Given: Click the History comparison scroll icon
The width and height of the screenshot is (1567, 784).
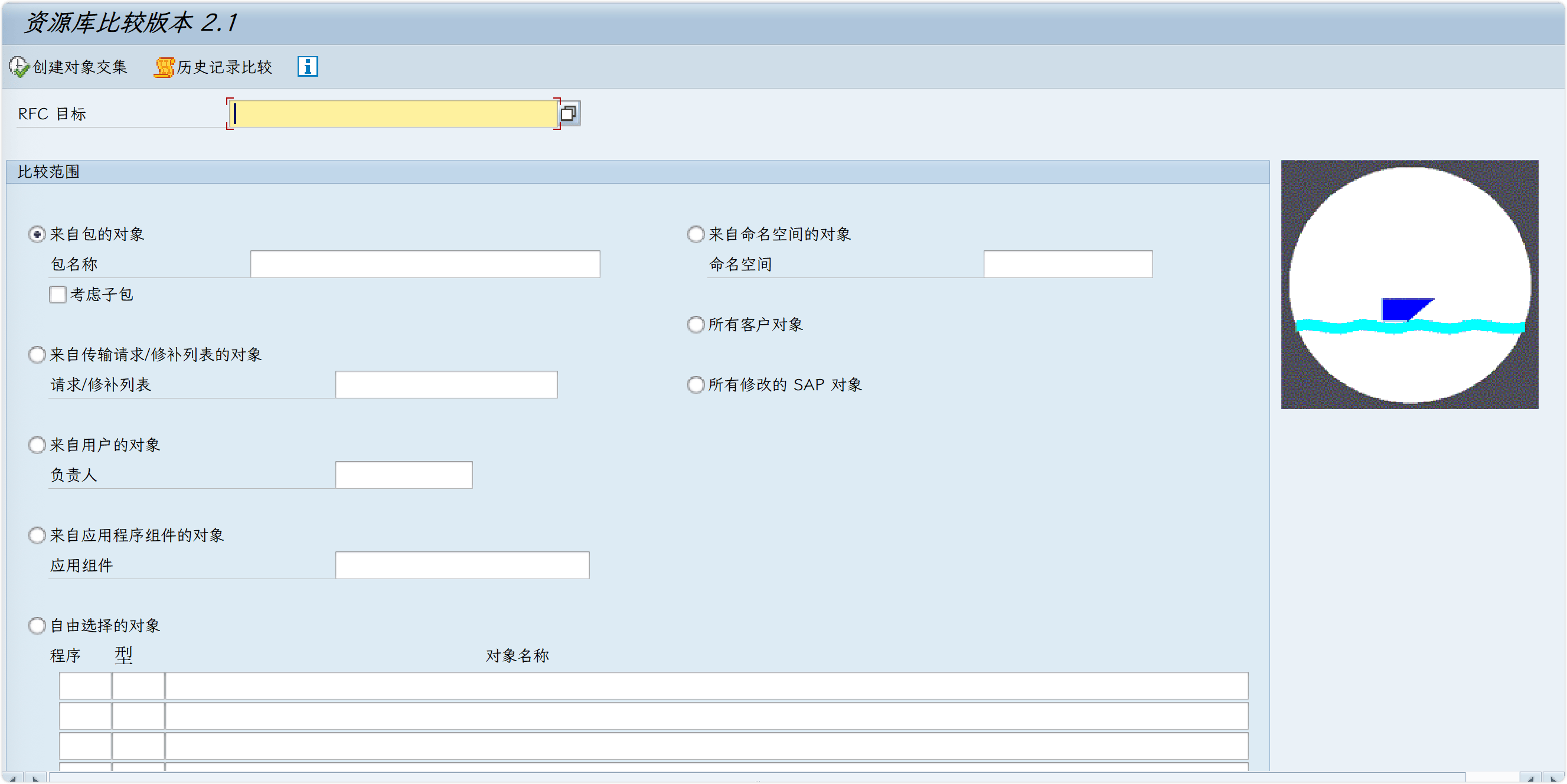Looking at the screenshot, I should click(164, 67).
